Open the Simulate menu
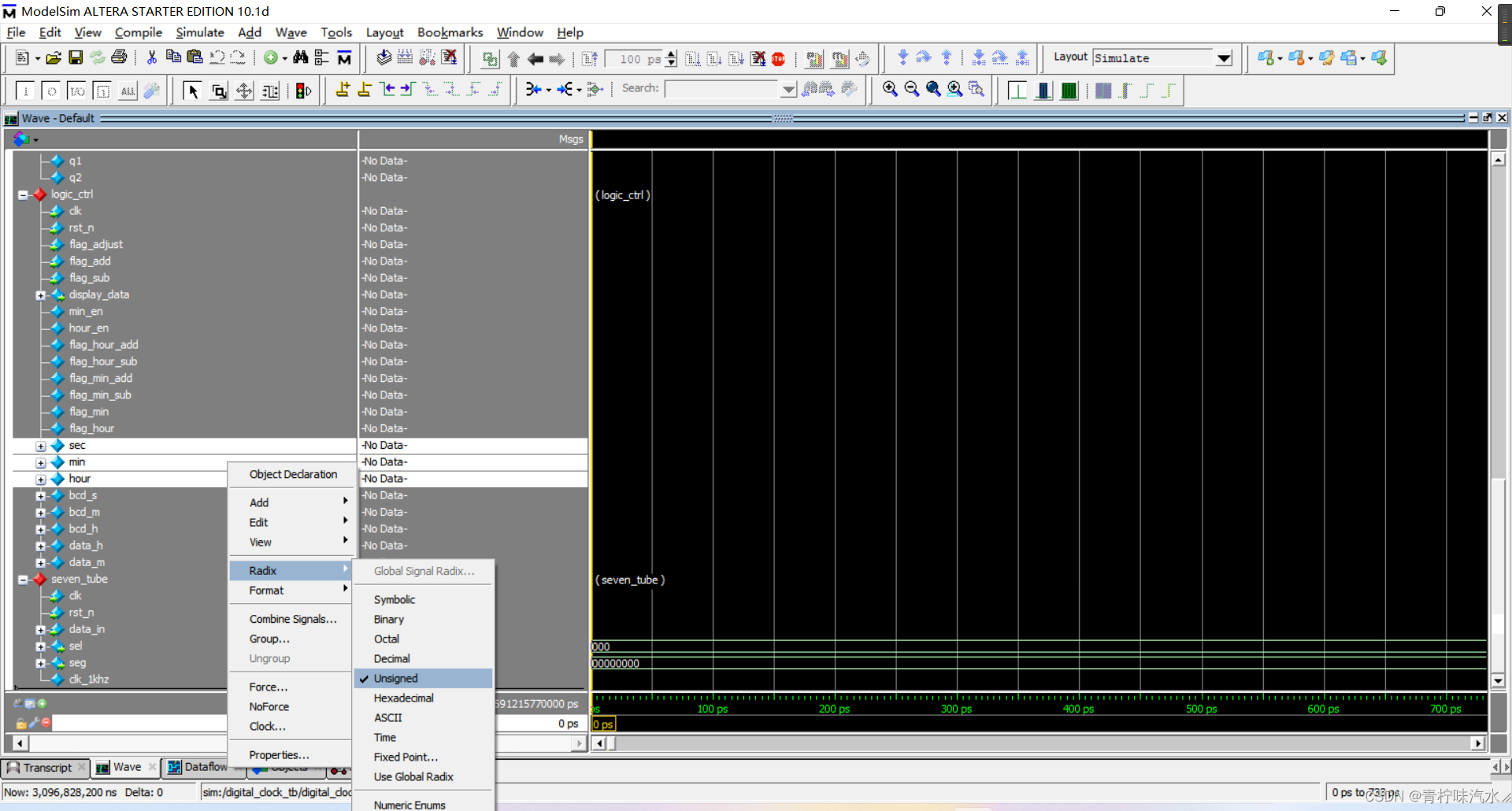1512x811 pixels. [x=199, y=32]
